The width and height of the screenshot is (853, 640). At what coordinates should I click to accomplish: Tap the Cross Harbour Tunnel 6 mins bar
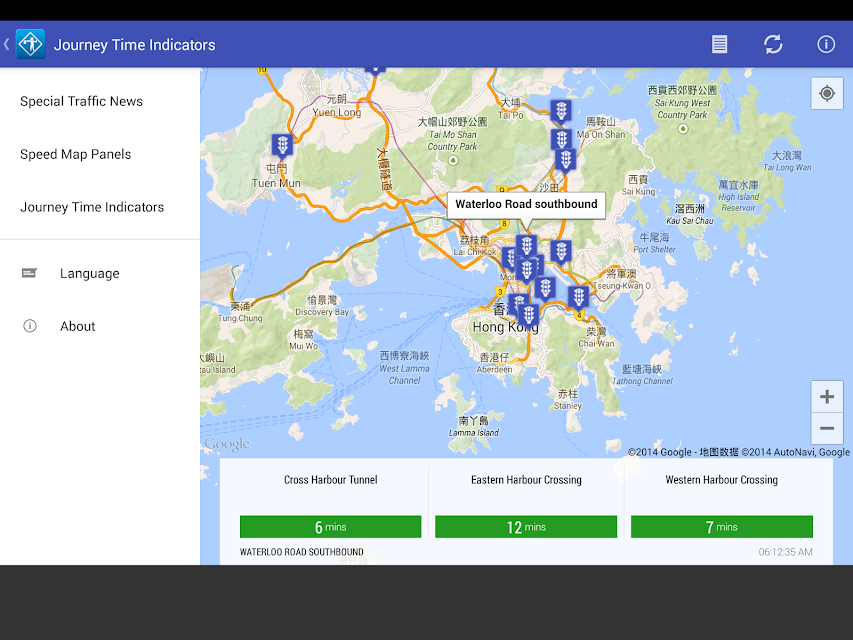pyautogui.click(x=330, y=527)
